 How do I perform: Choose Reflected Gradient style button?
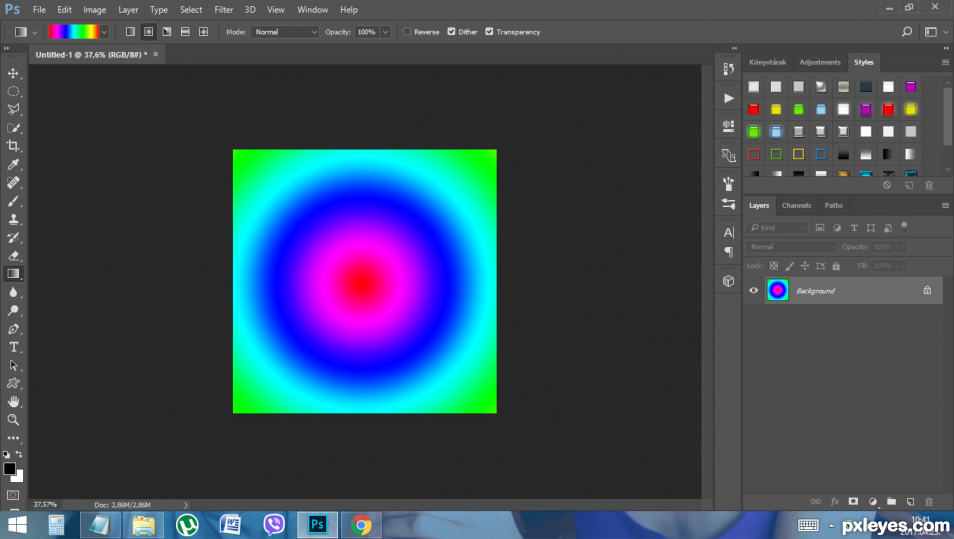(x=185, y=32)
